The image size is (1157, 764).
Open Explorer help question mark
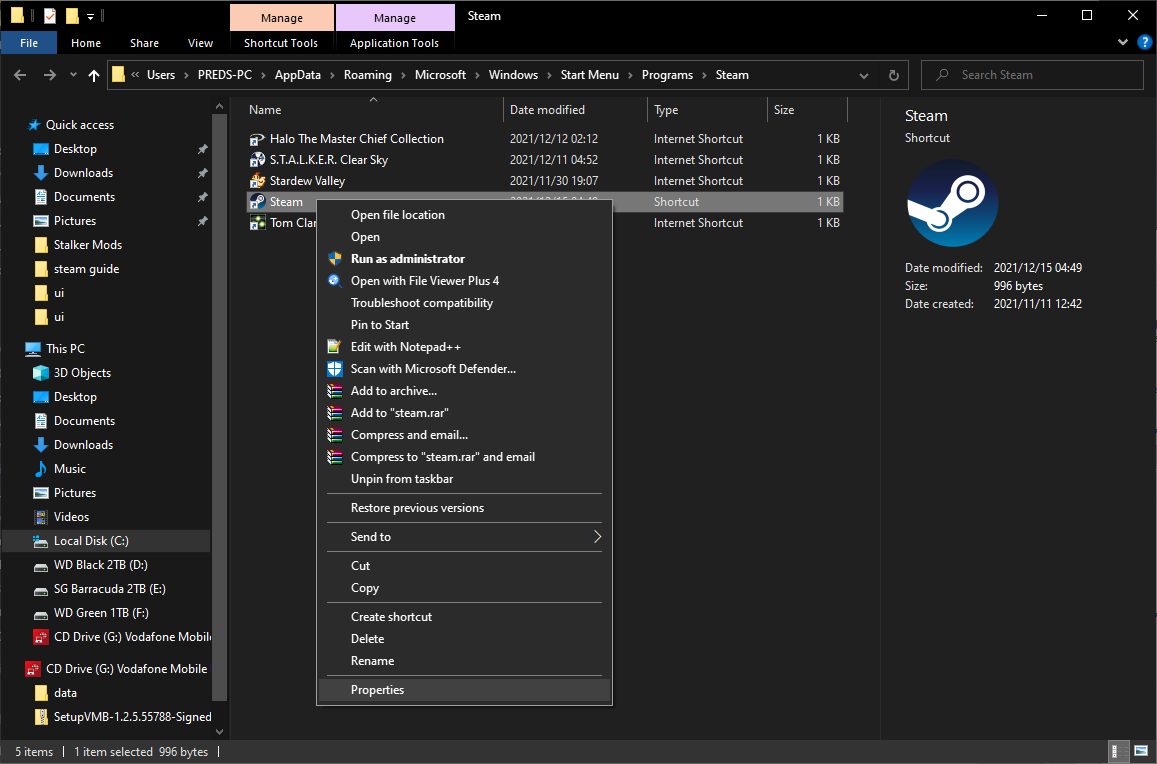tap(1144, 43)
